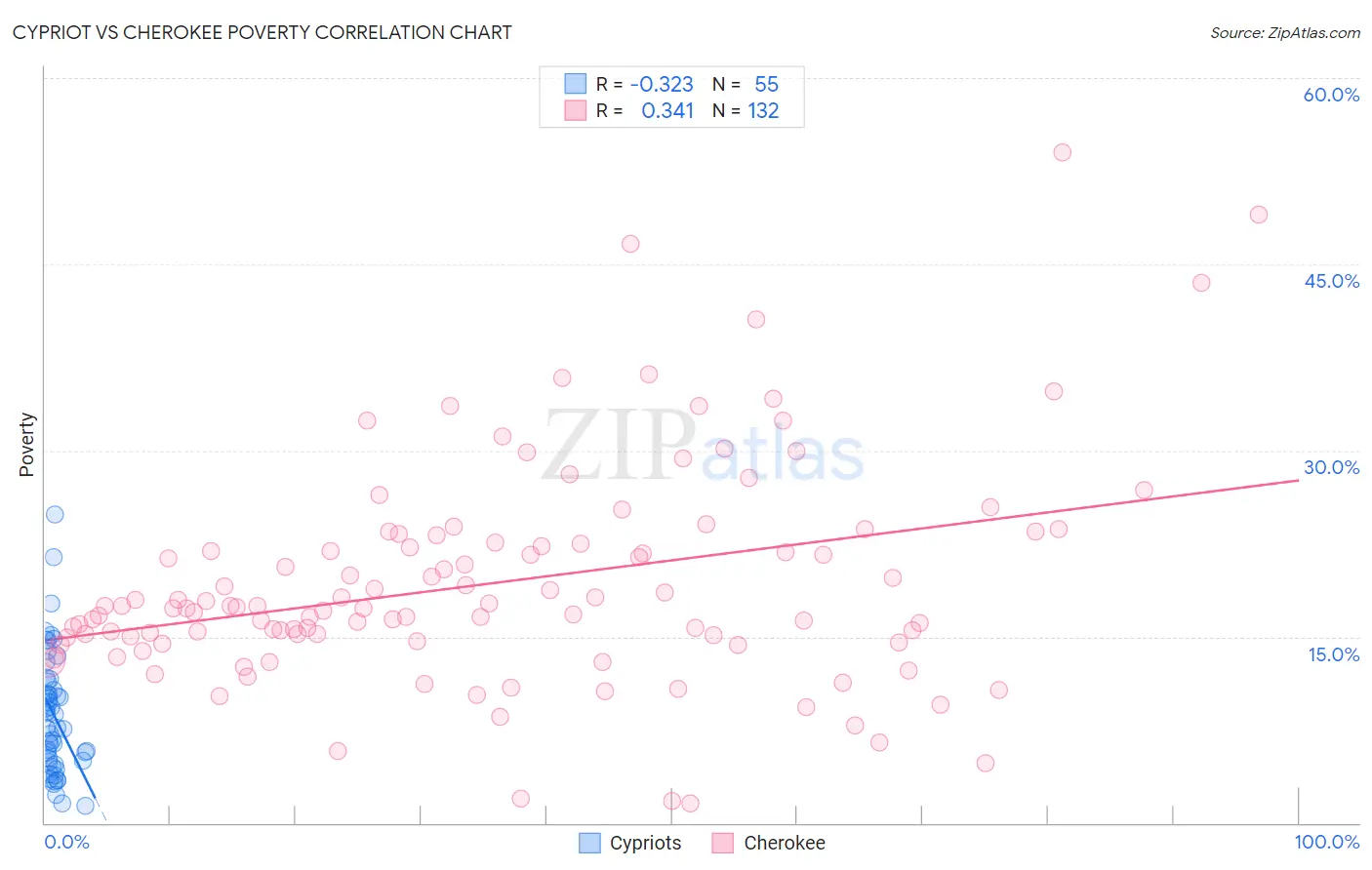Select the Cherokee legend label

click(785, 843)
